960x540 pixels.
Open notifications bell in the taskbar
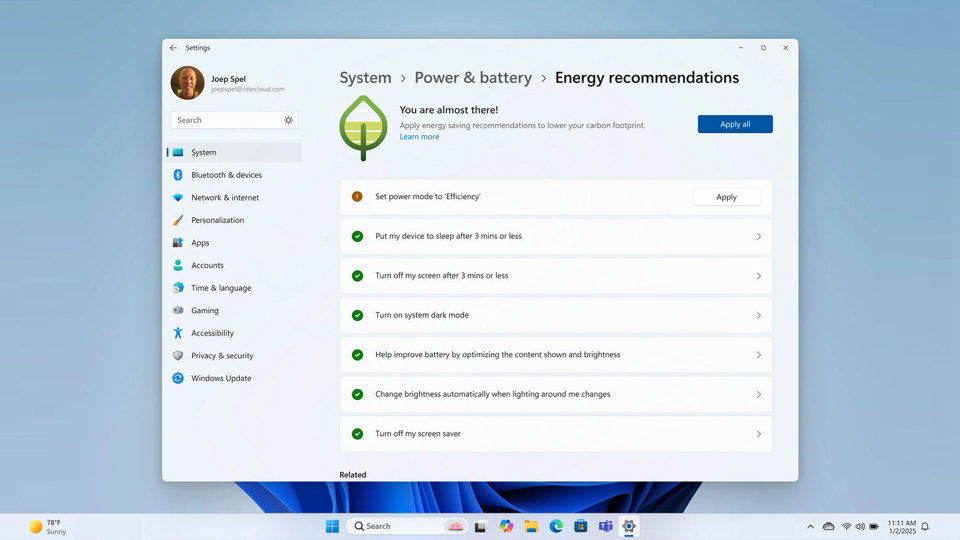tap(925, 527)
